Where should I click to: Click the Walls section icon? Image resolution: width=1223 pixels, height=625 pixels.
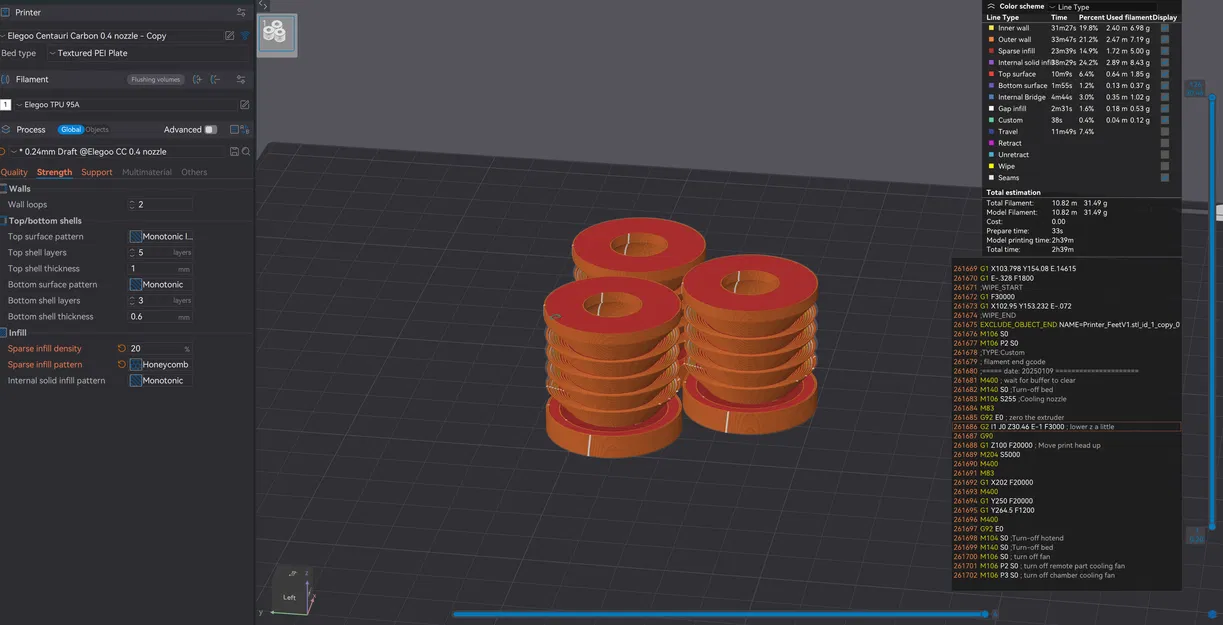tap(3, 188)
